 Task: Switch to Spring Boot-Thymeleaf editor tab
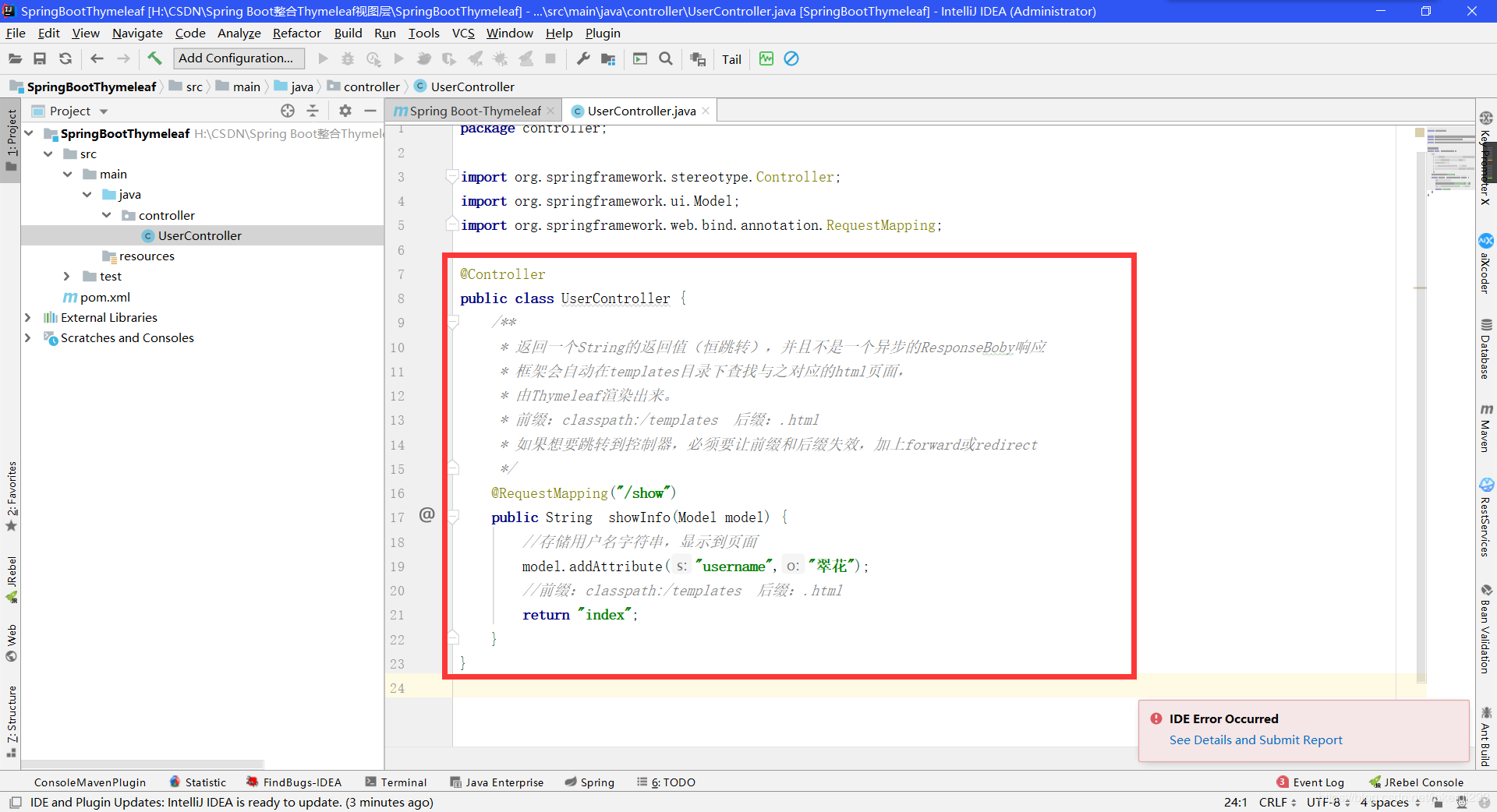[x=475, y=111]
